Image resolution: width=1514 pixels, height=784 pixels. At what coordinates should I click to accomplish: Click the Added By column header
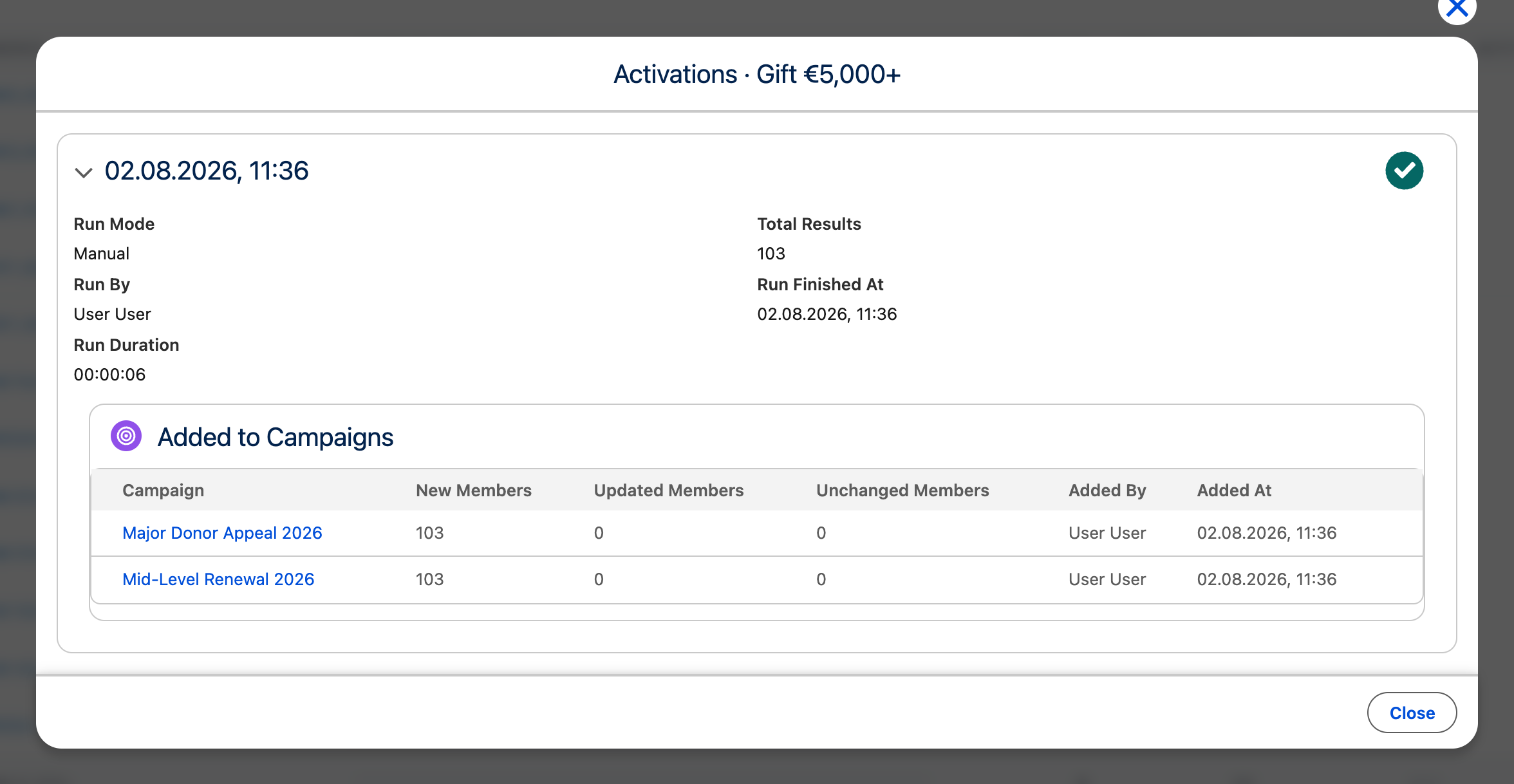point(1107,490)
